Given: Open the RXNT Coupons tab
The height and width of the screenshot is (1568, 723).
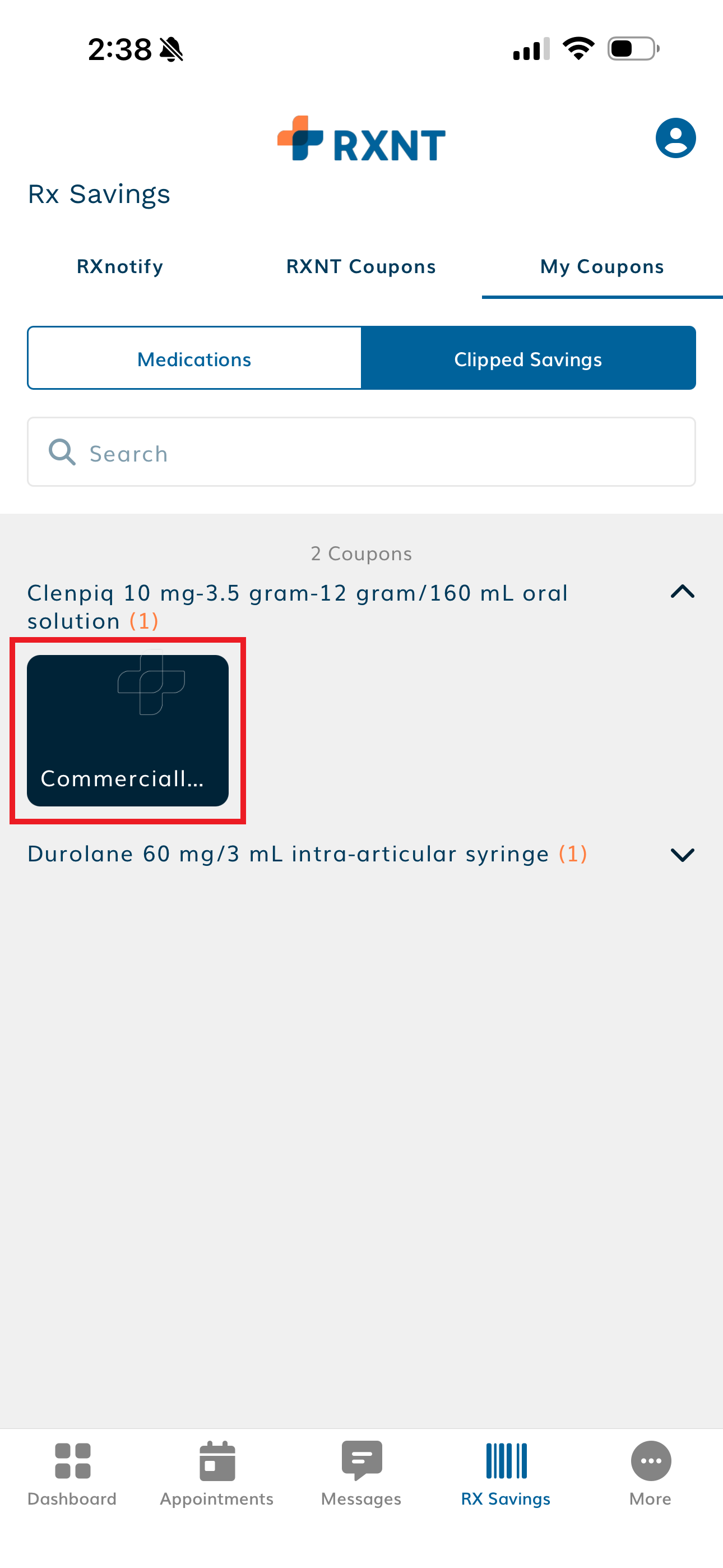Looking at the screenshot, I should [x=361, y=266].
